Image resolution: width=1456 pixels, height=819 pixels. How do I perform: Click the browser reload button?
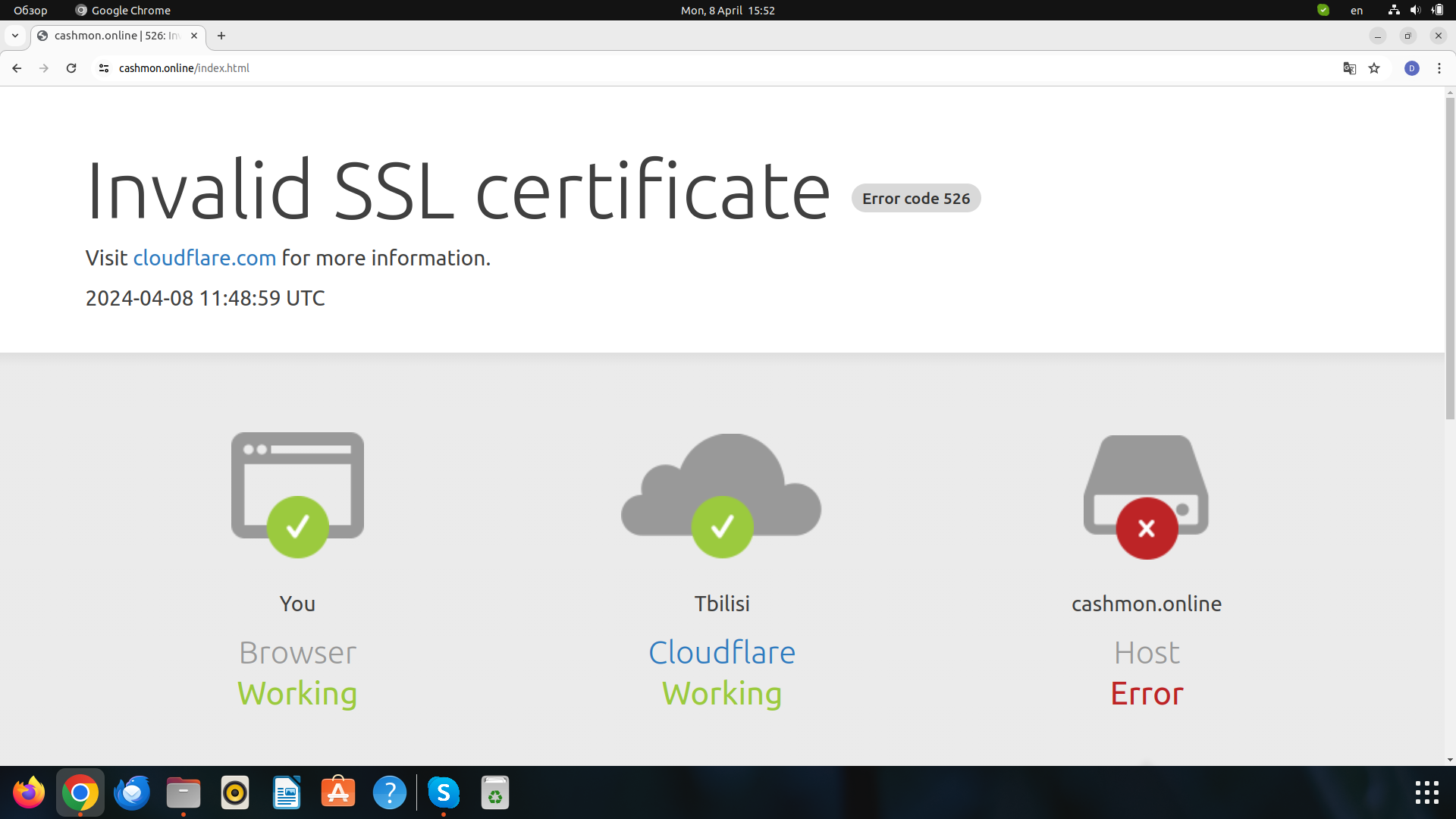[71, 68]
